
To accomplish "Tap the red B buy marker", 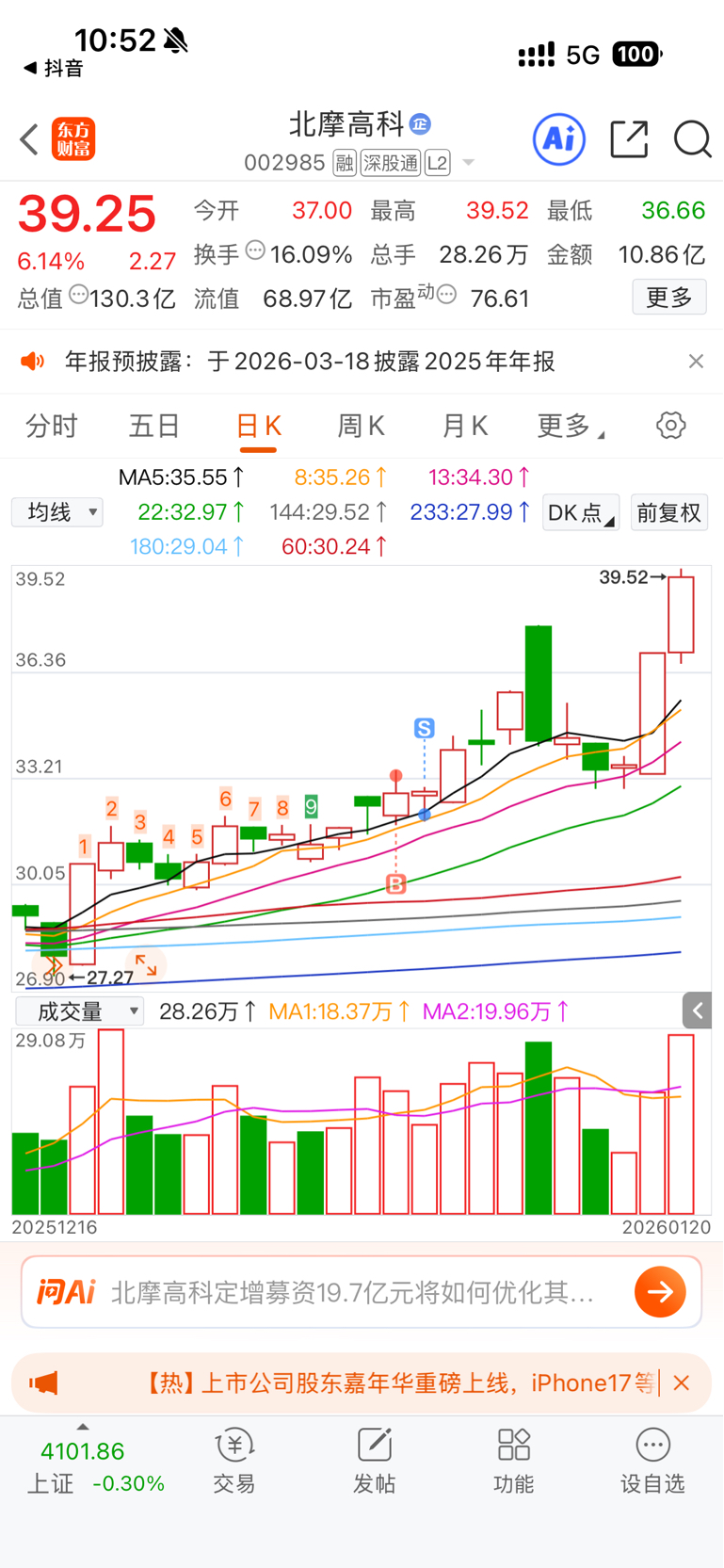I will (x=396, y=884).
